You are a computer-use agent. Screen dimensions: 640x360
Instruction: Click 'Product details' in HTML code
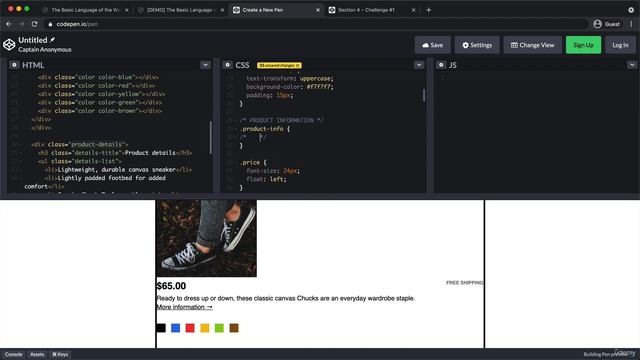point(150,153)
